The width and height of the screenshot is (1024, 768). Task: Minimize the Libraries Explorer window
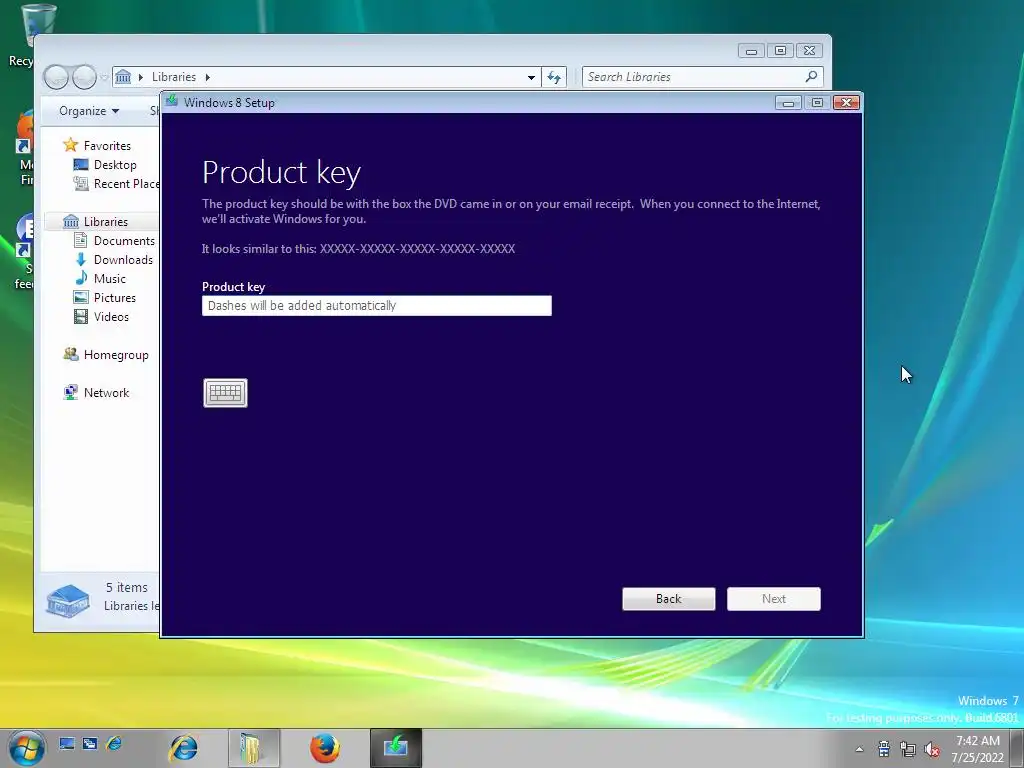[x=752, y=51]
